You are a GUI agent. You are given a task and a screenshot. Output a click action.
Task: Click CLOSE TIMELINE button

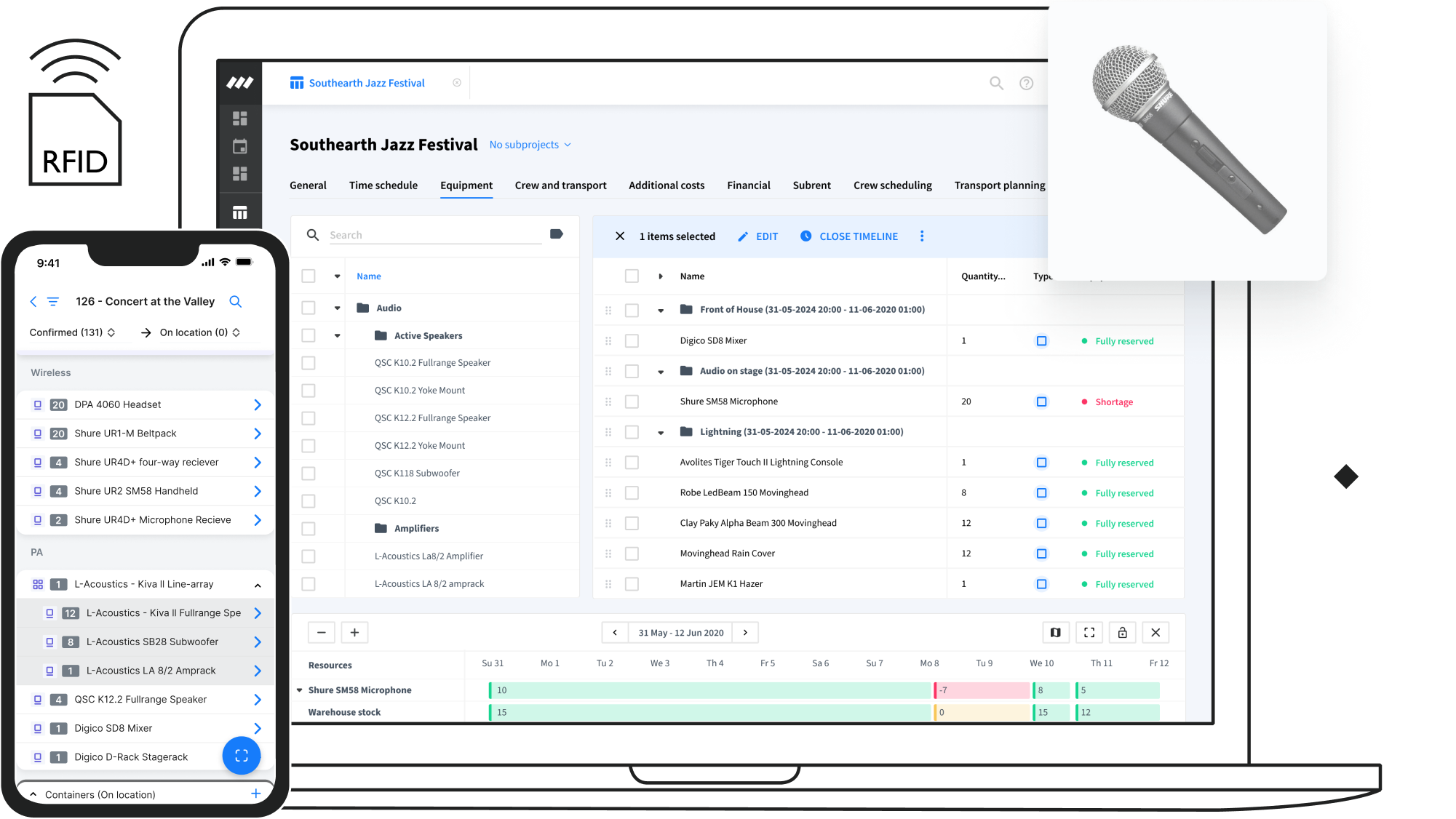click(849, 236)
